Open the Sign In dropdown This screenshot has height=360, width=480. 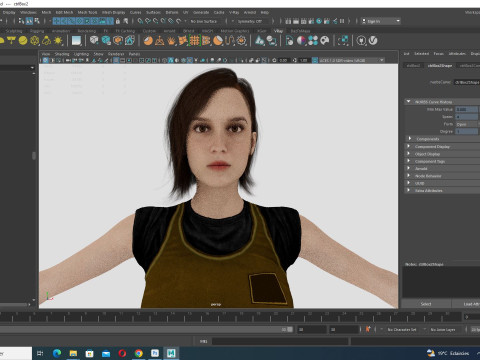(381, 21)
